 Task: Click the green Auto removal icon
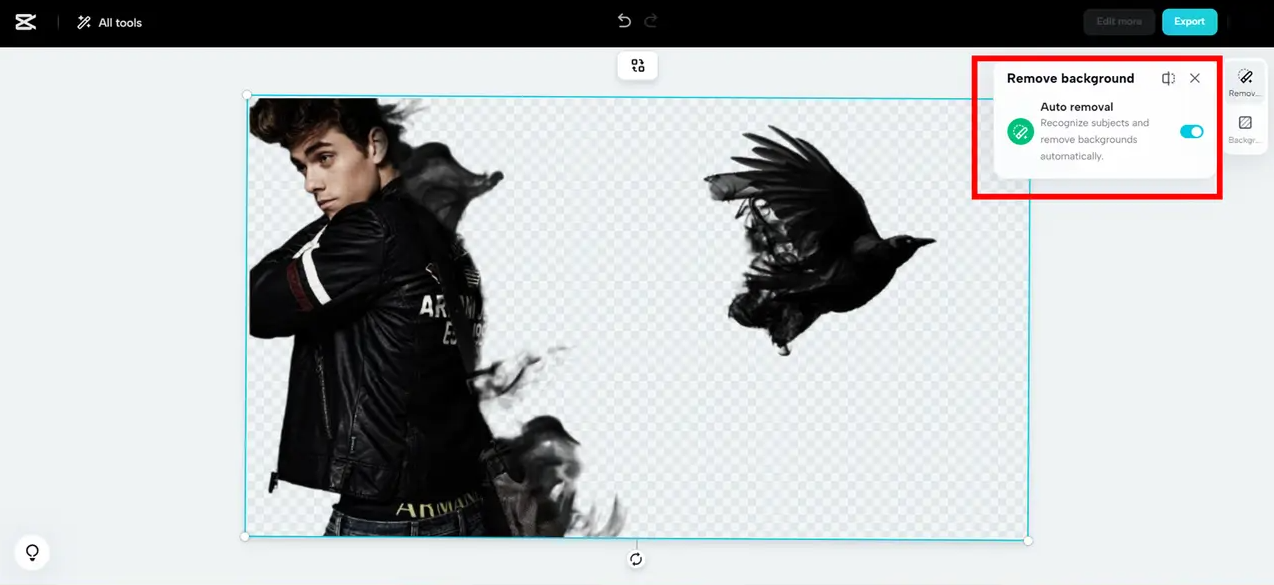1020,131
